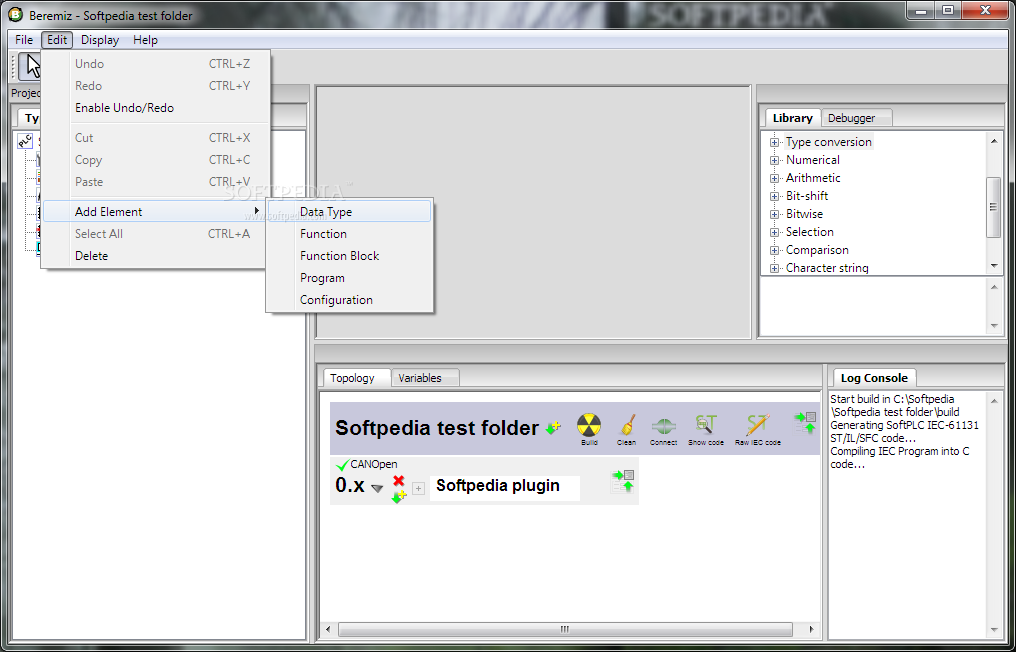Select Bitwise text in Library
Viewport: 1016px width, 652px height.
pos(804,214)
